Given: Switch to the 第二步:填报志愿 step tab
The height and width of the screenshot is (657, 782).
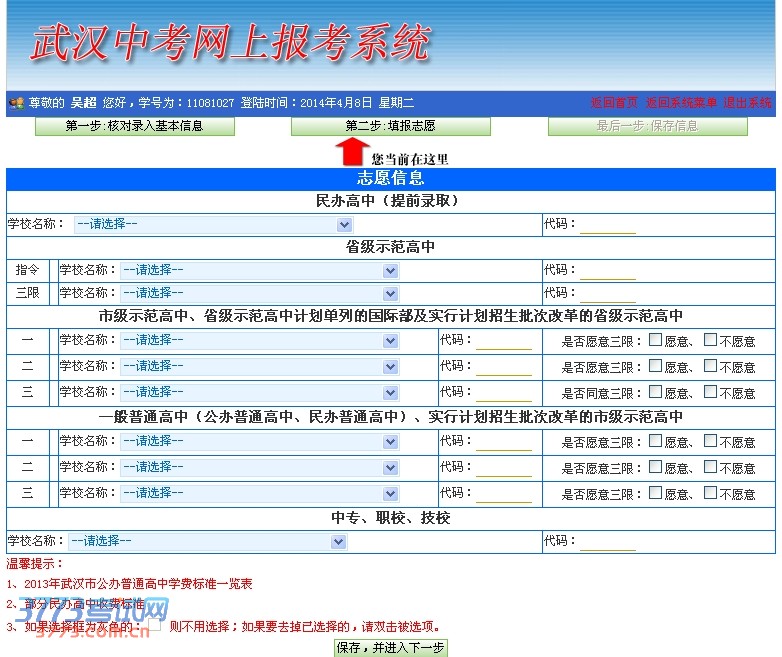Looking at the screenshot, I should click(390, 126).
